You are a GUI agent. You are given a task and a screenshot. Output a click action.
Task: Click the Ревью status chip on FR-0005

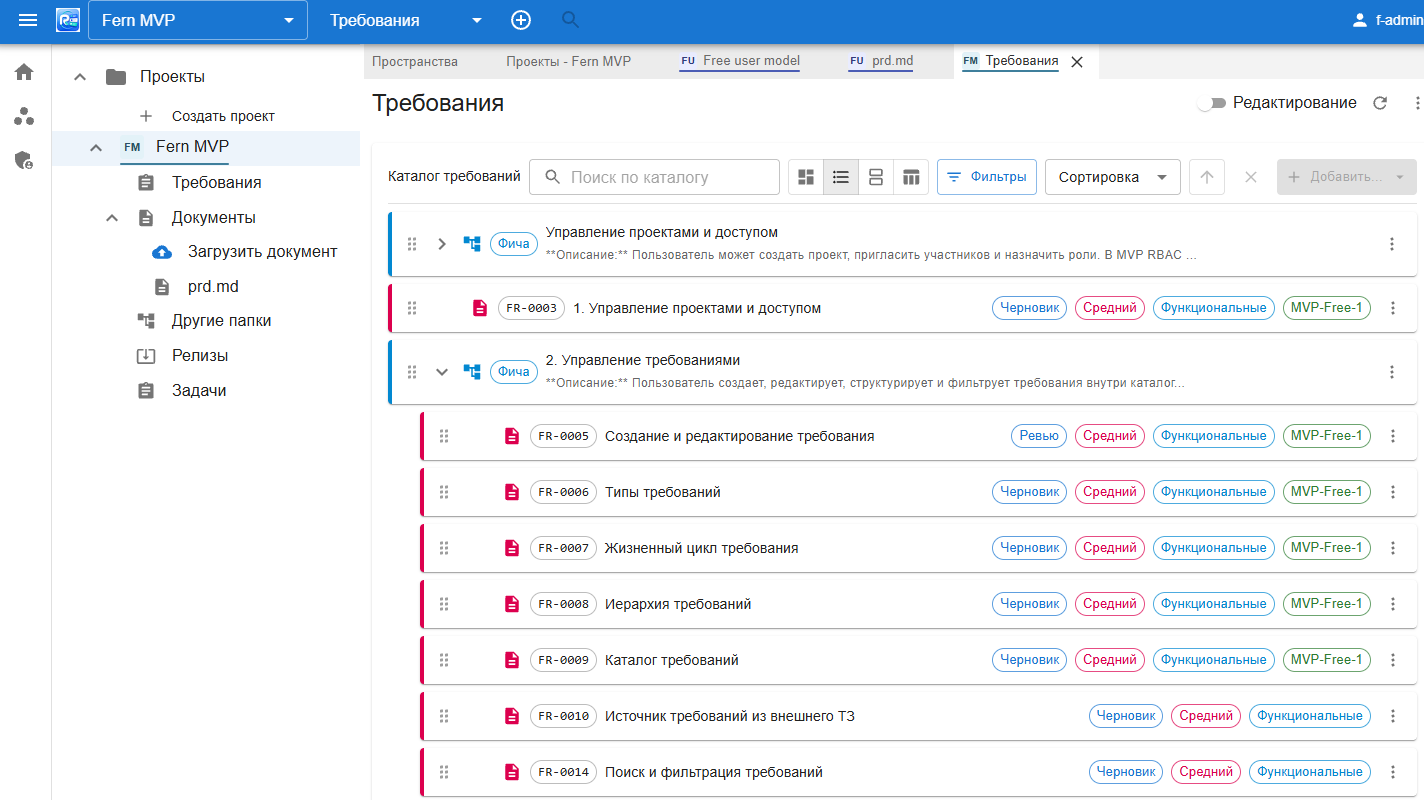1039,436
